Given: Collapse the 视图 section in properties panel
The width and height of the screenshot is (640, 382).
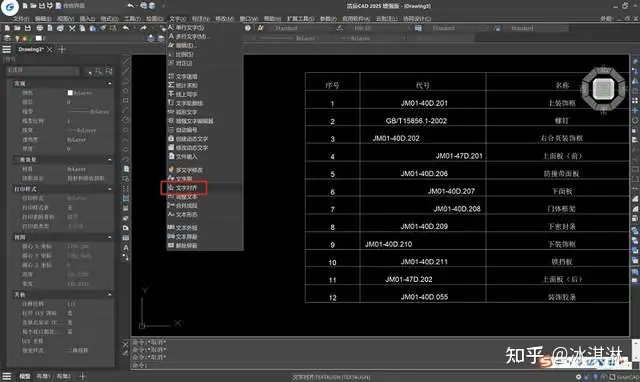Looking at the screenshot, I should [109, 237].
